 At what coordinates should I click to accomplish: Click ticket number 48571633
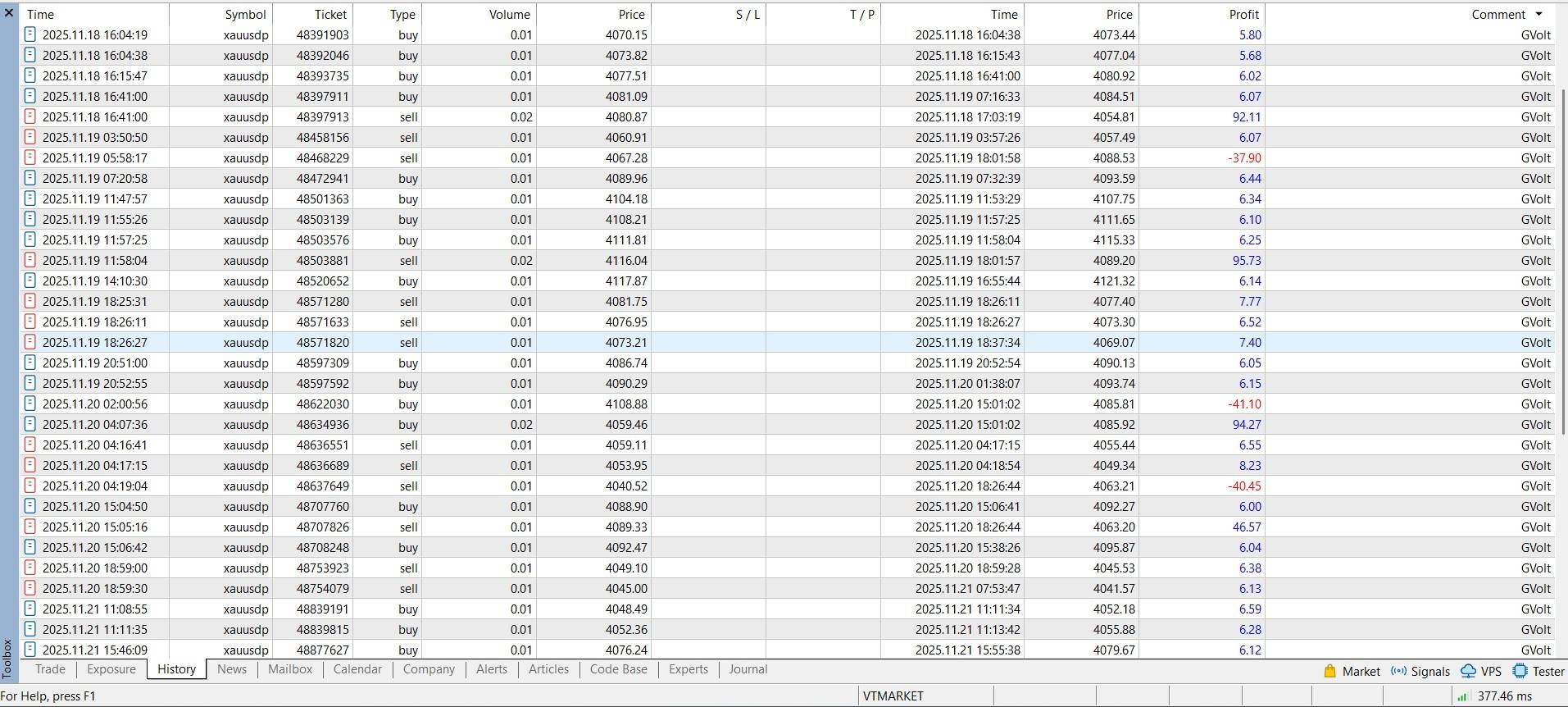[x=323, y=322]
